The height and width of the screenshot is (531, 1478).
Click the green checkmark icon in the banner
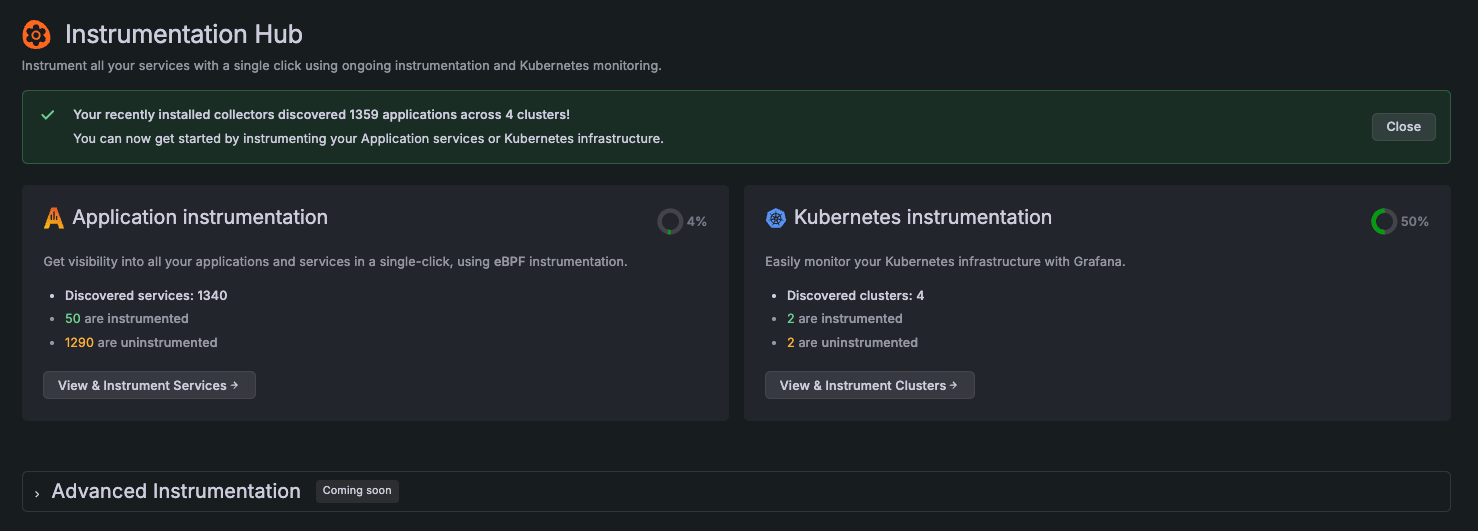pos(47,115)
